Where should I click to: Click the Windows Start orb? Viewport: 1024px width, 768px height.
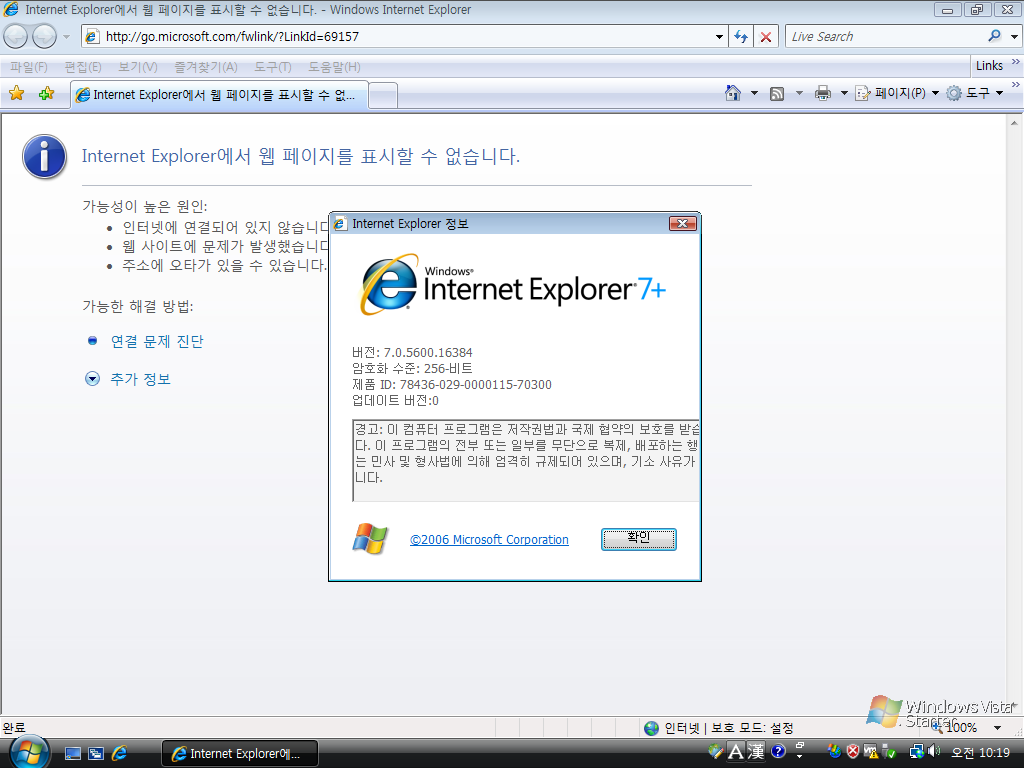point(29,753)
